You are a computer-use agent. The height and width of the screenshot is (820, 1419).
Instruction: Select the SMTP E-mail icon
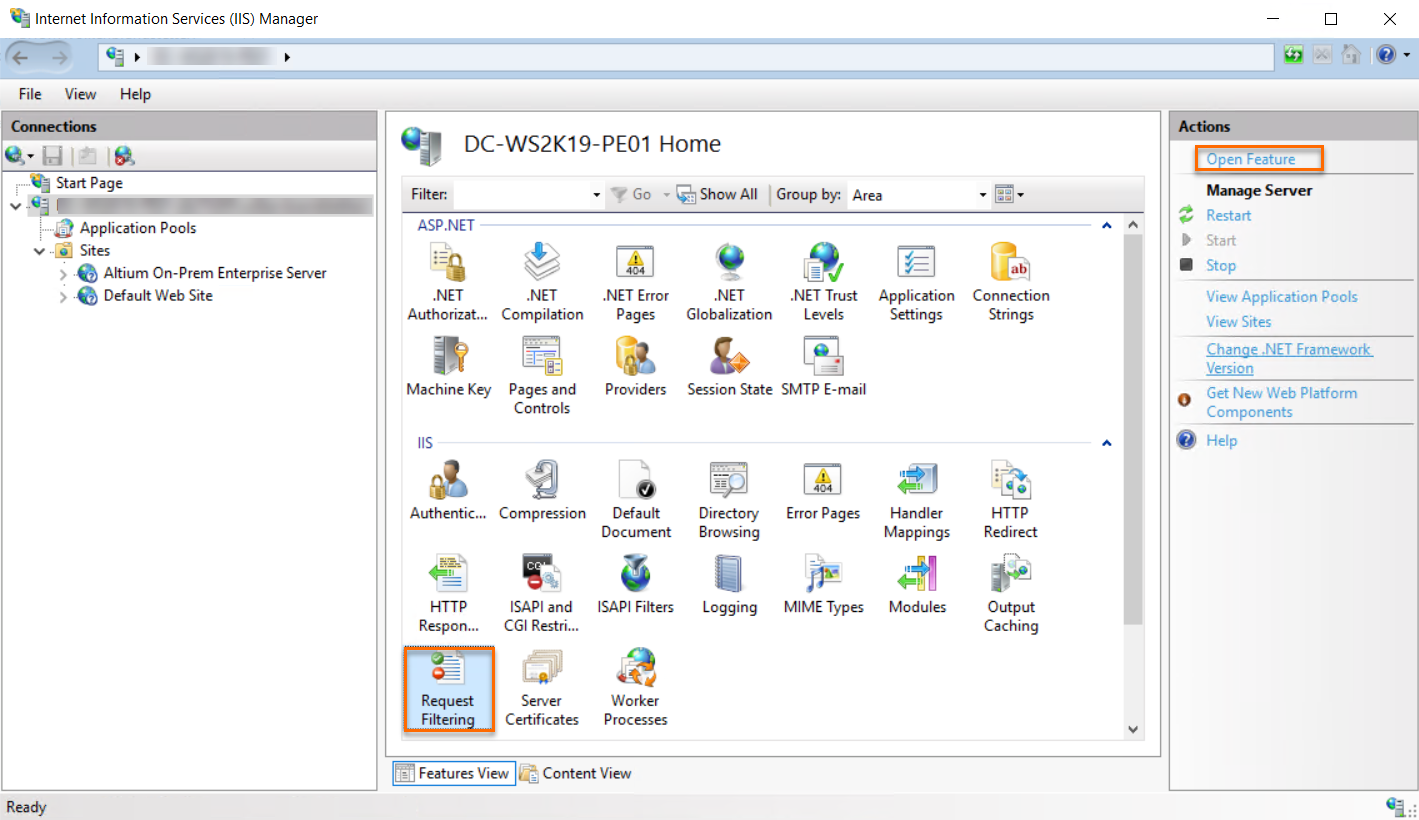(824, 367)
